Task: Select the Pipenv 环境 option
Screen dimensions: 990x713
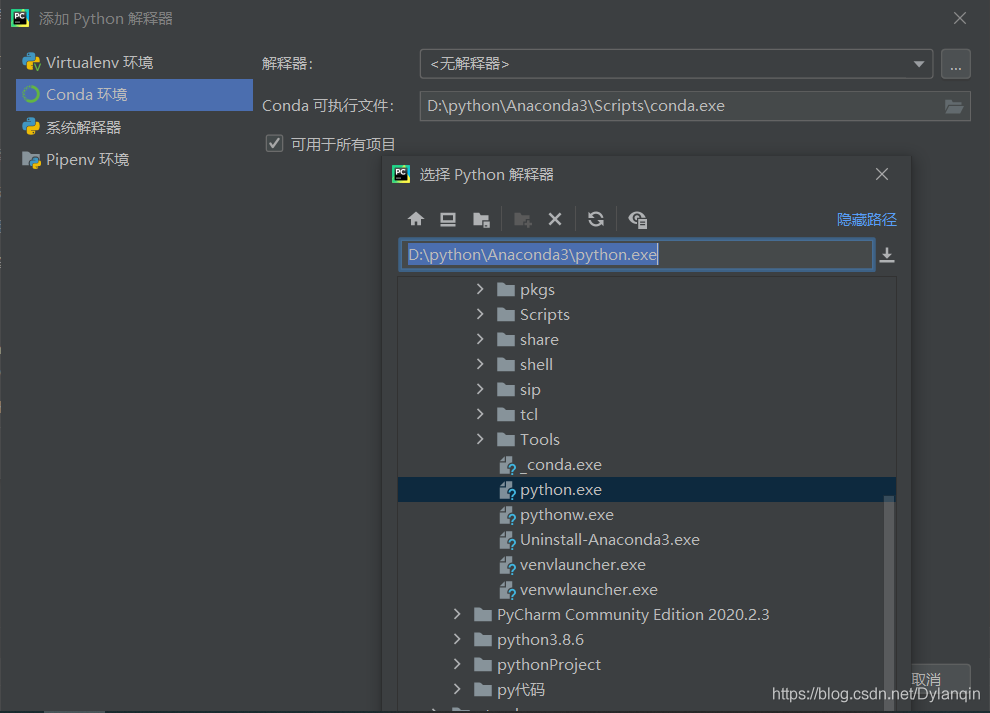Action: tap(87, 160)
